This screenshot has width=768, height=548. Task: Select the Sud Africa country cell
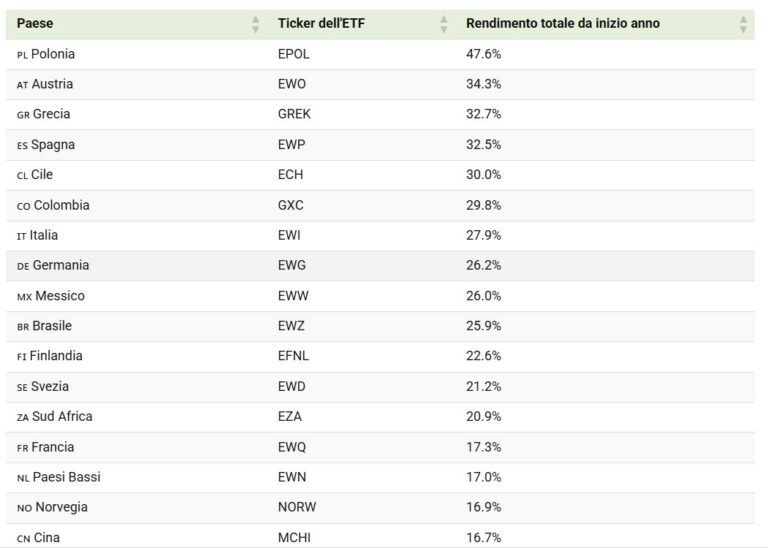pyautogui.click(x=54, y=417)
